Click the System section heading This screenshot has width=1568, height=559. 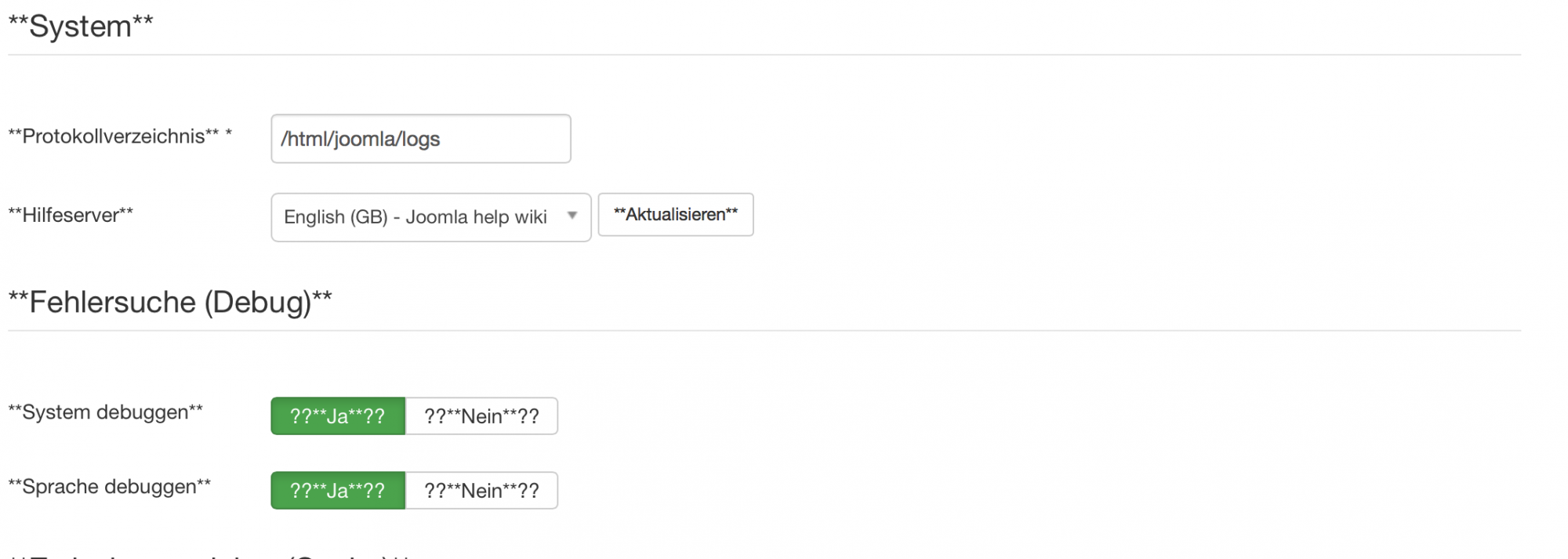pyautogui.click(x=81, y=27)
